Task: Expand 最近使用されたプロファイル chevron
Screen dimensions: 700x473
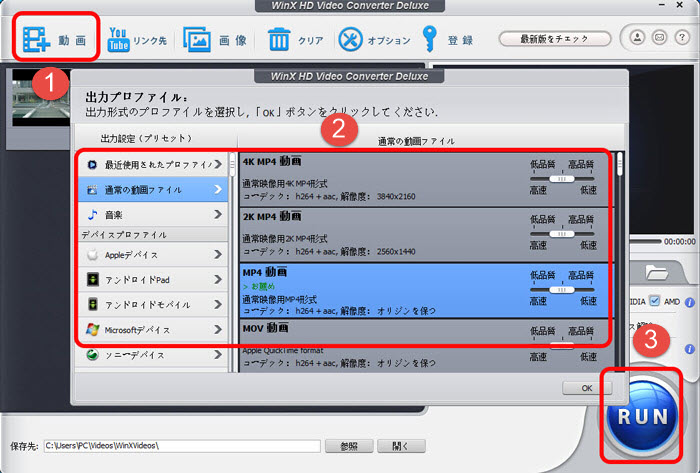Action: tap(218, 164)
